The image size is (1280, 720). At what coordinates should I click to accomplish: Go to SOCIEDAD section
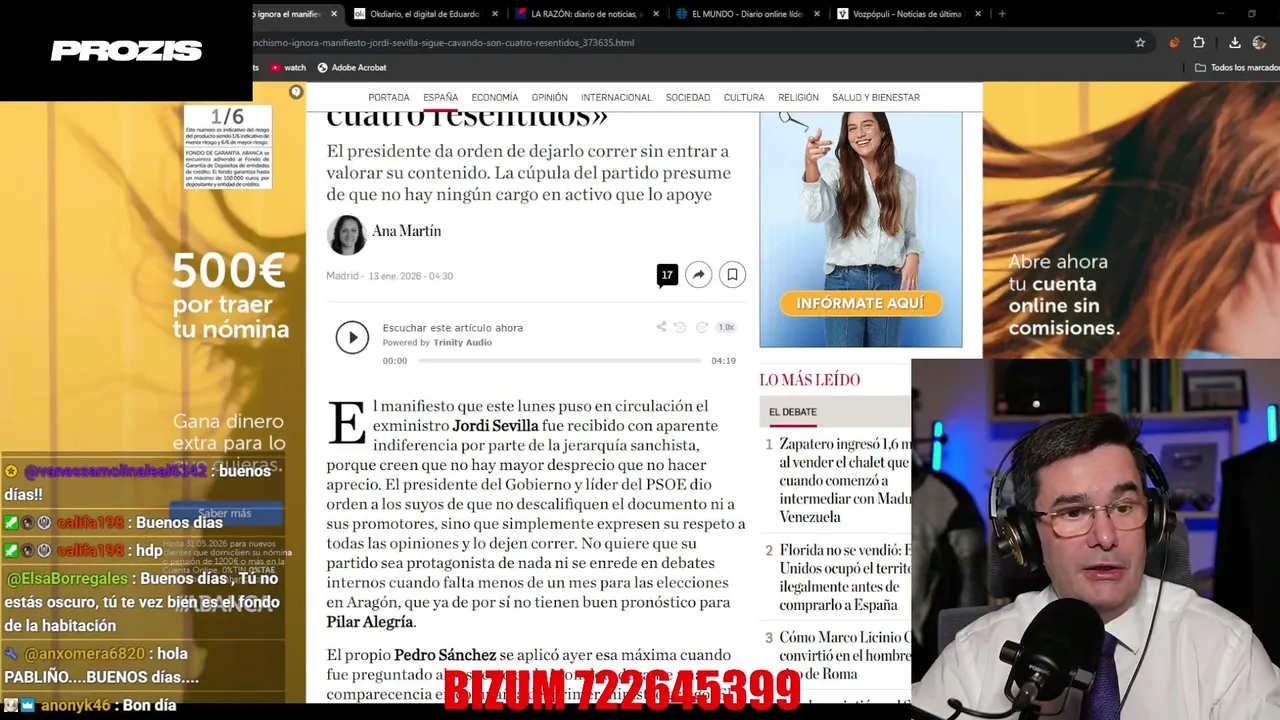(688, 97)
